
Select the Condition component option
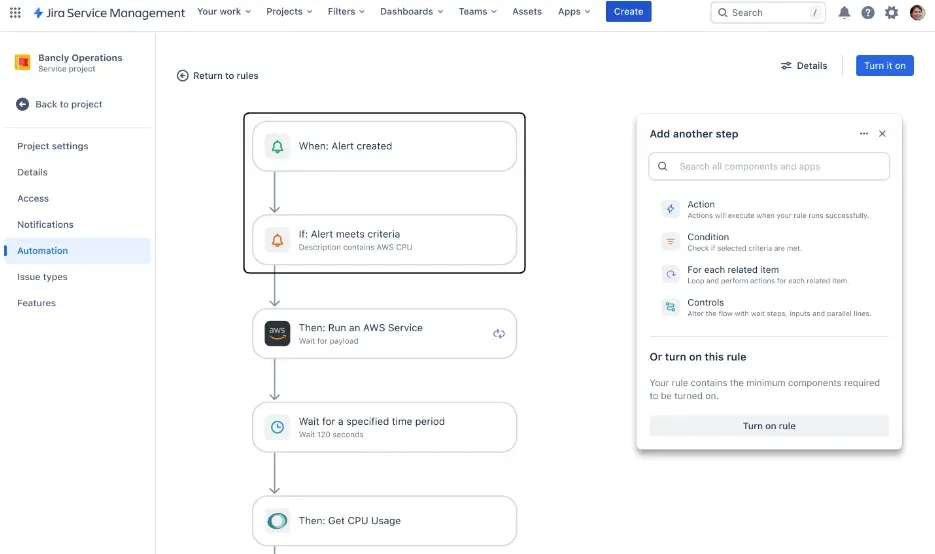708,241
